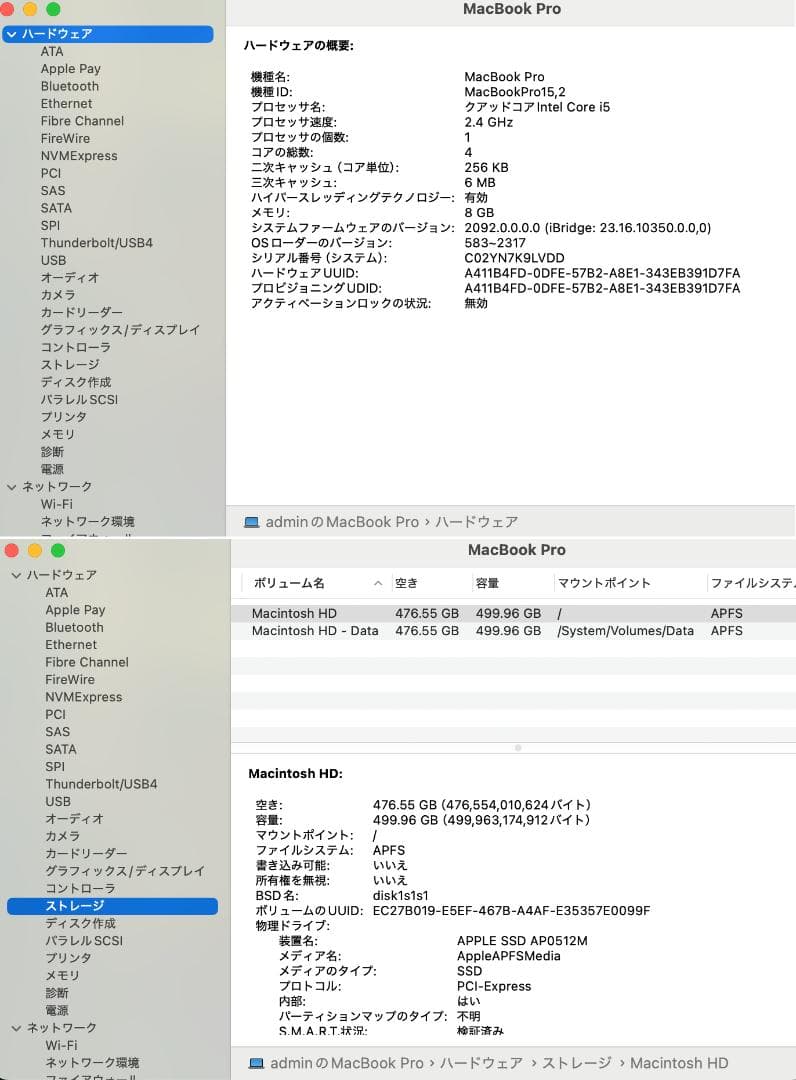Select メモリ in the top window sidebar
796x1080 pixels.
click(57, 434)
